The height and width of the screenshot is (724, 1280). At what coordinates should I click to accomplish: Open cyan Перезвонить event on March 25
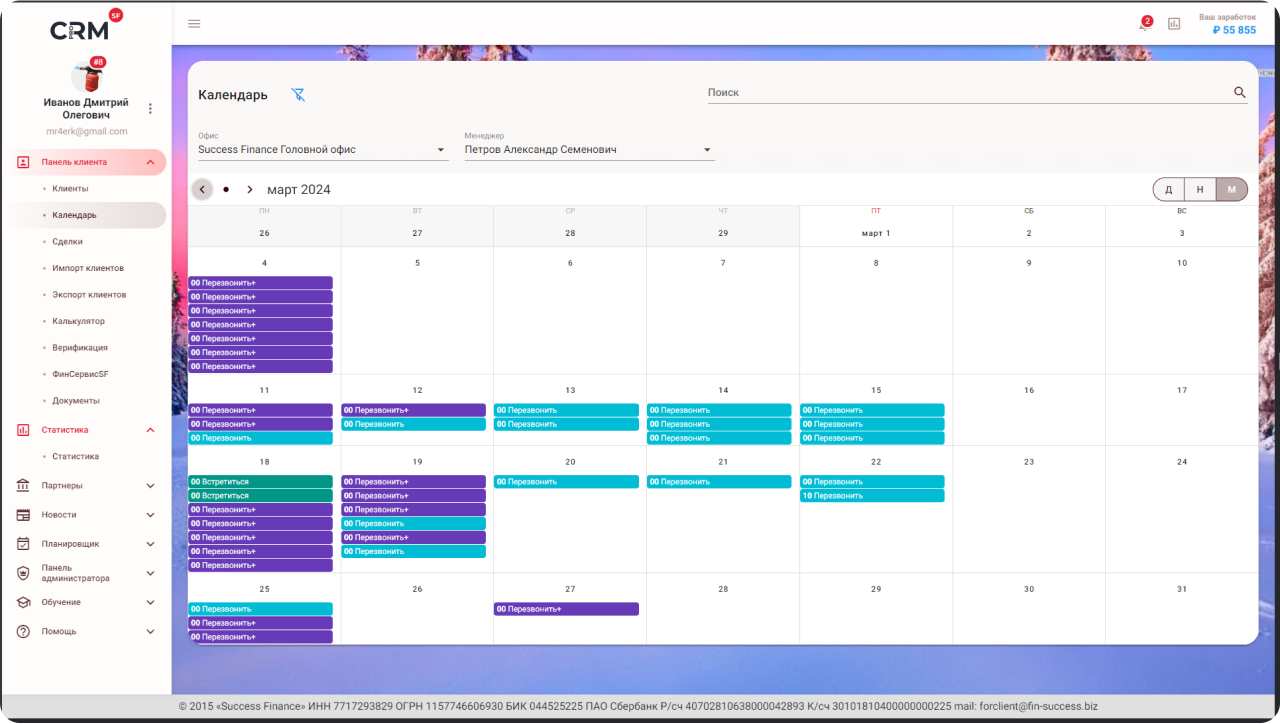click(x=260, y=609)
